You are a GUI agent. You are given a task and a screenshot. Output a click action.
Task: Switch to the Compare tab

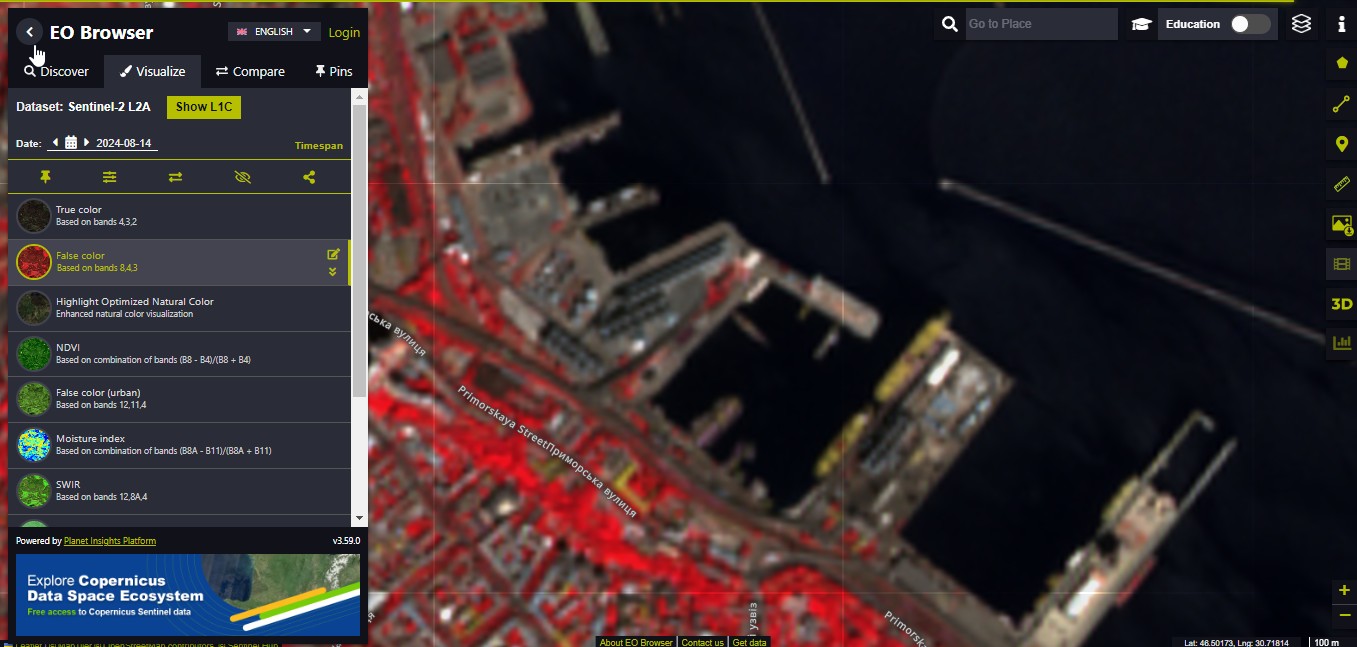pyautogui.click(x=251, y=71)
